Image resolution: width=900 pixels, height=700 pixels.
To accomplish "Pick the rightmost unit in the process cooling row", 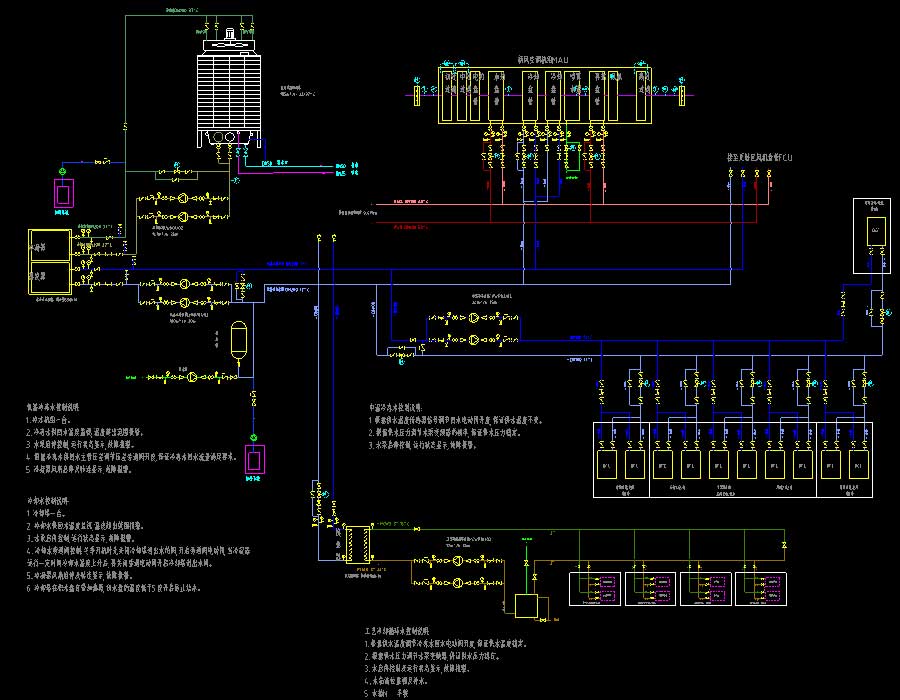I will (x=858, y=465).
